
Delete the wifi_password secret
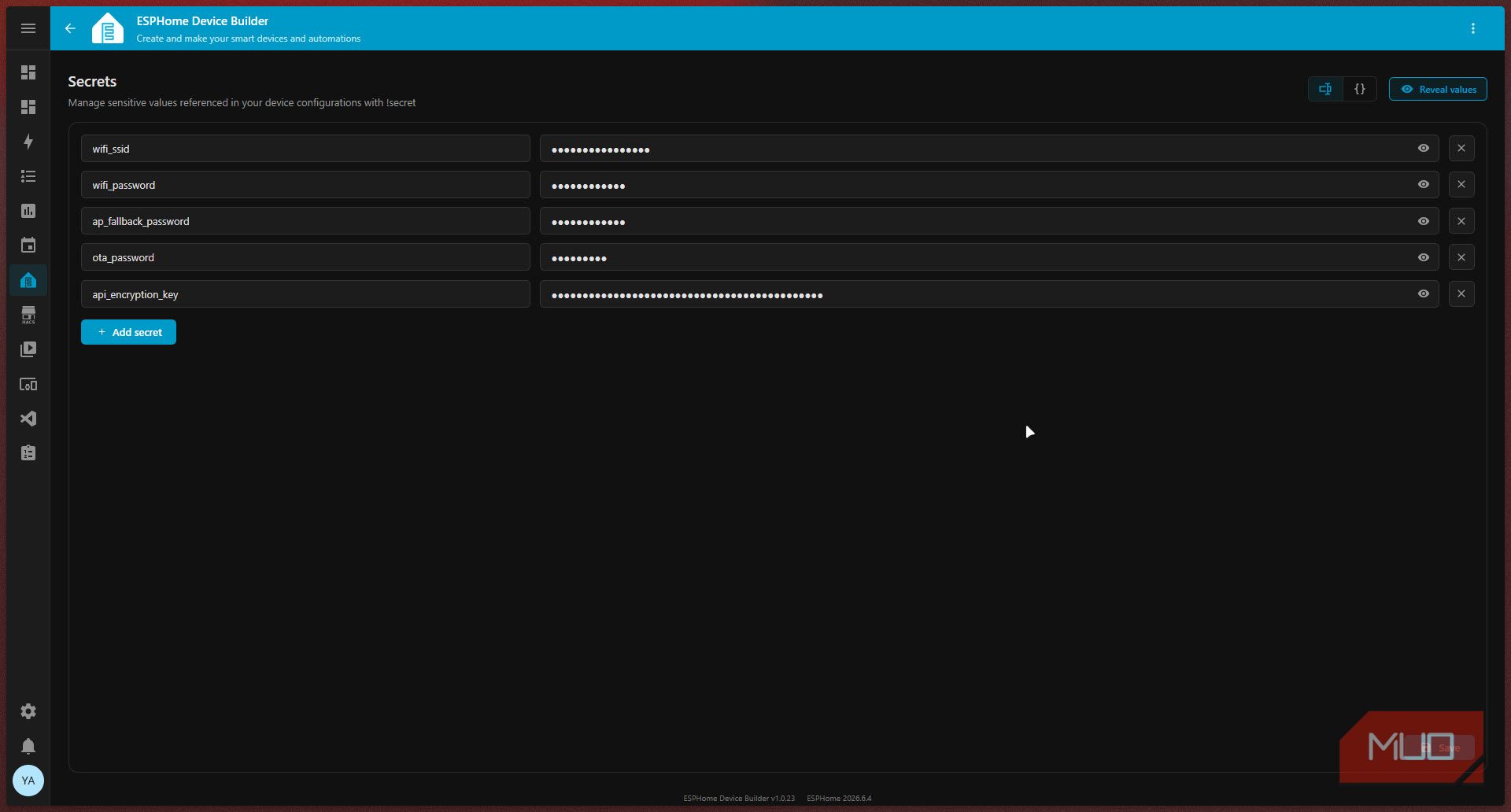(1461, 184)
